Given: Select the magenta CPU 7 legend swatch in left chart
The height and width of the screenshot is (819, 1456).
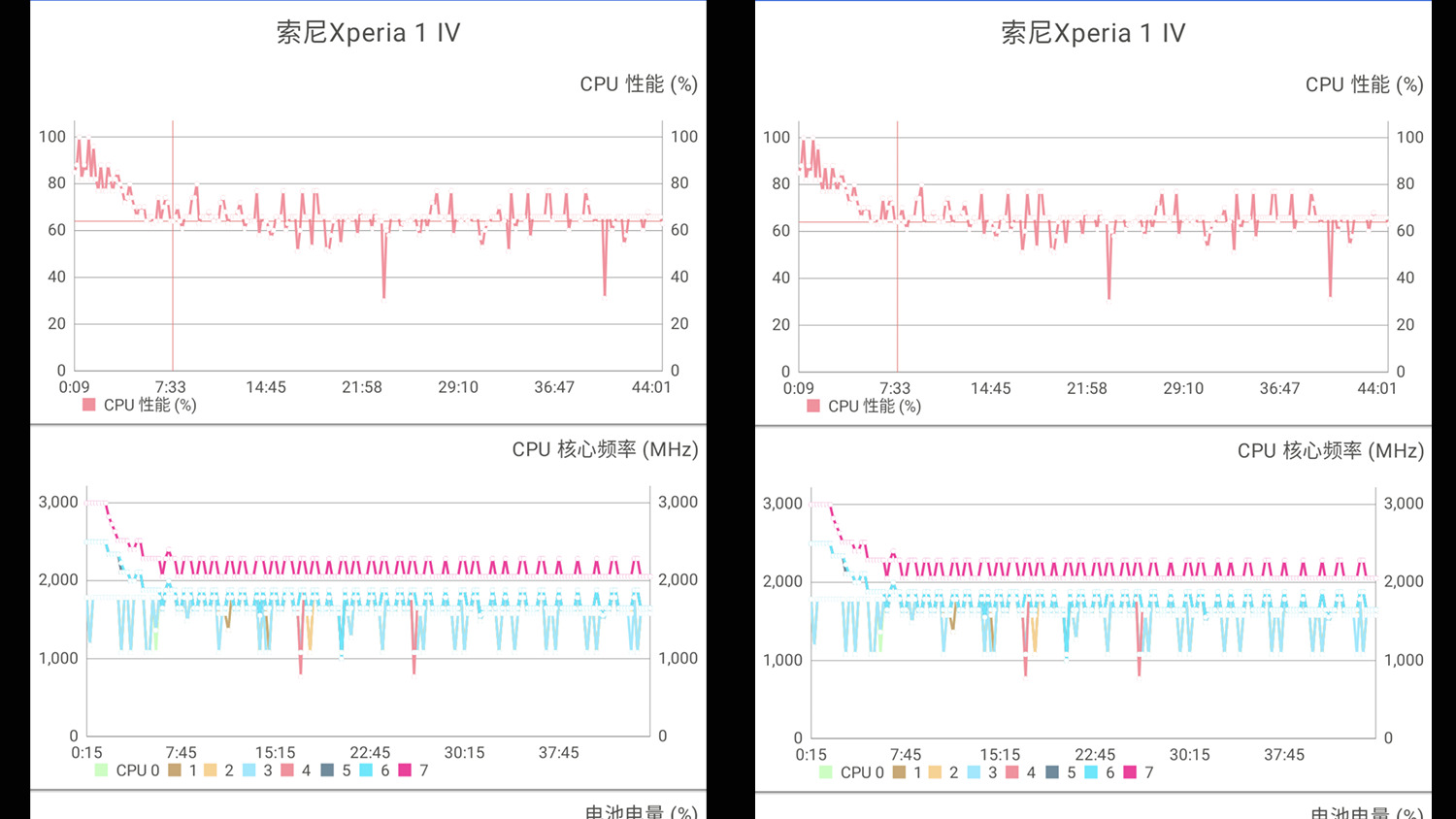Looking at the screenshot, I should pyautogui.click(x=405, y=770).
